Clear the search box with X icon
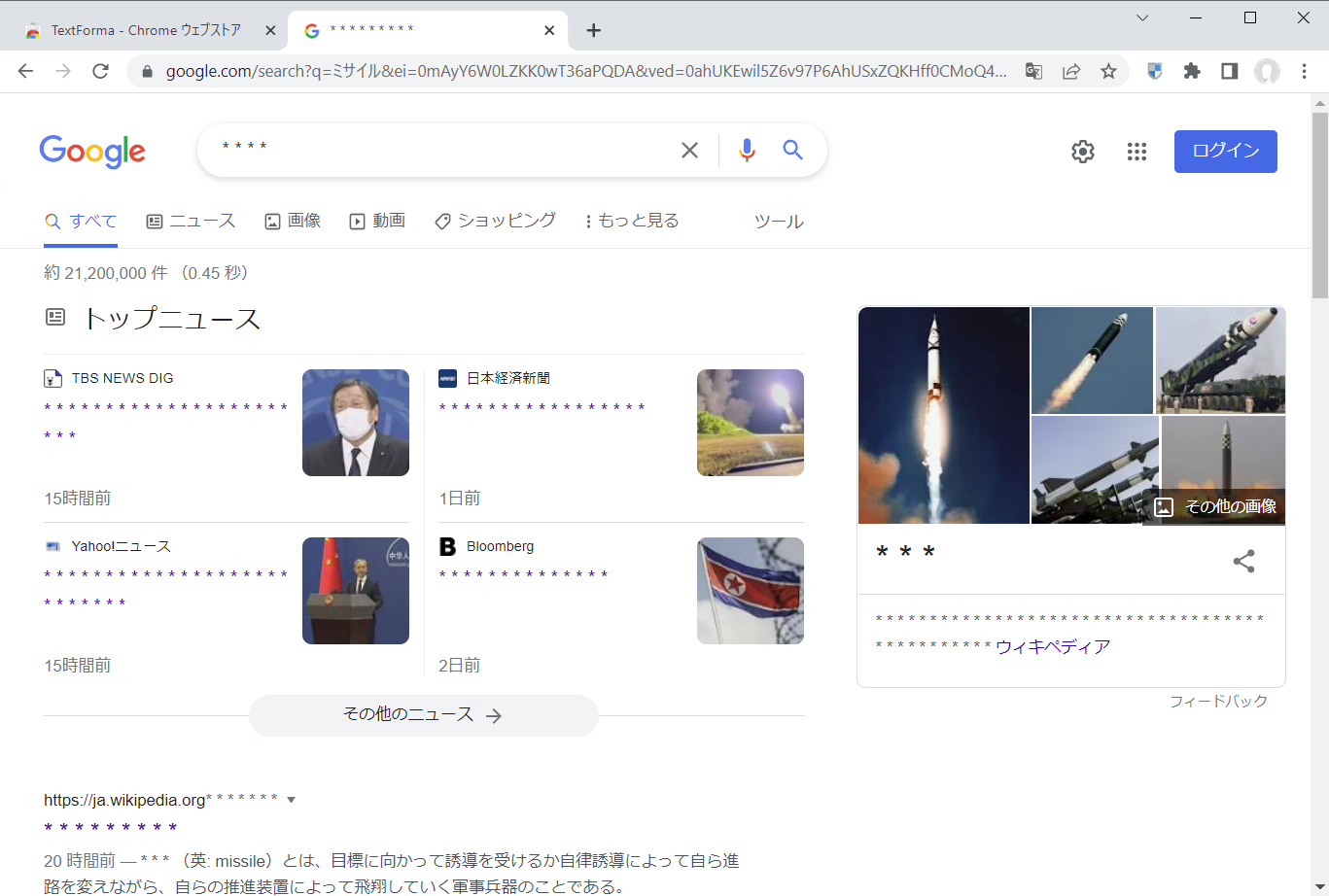Image resolution: width=1329 pixels, height=896 pixels. click(x=689, y=151)
